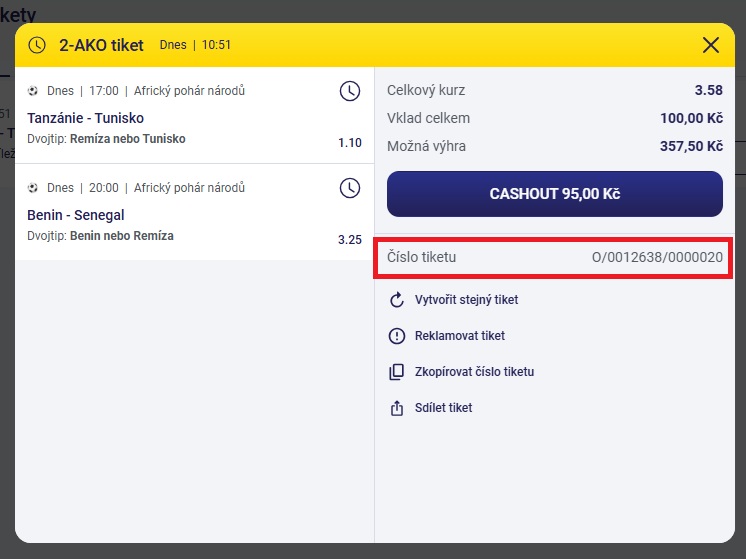The width and height of the screenshot is (746, 559).
Task: Click the 3.25 odds for Benin nebo Remíza
Action: pos(350,239)
